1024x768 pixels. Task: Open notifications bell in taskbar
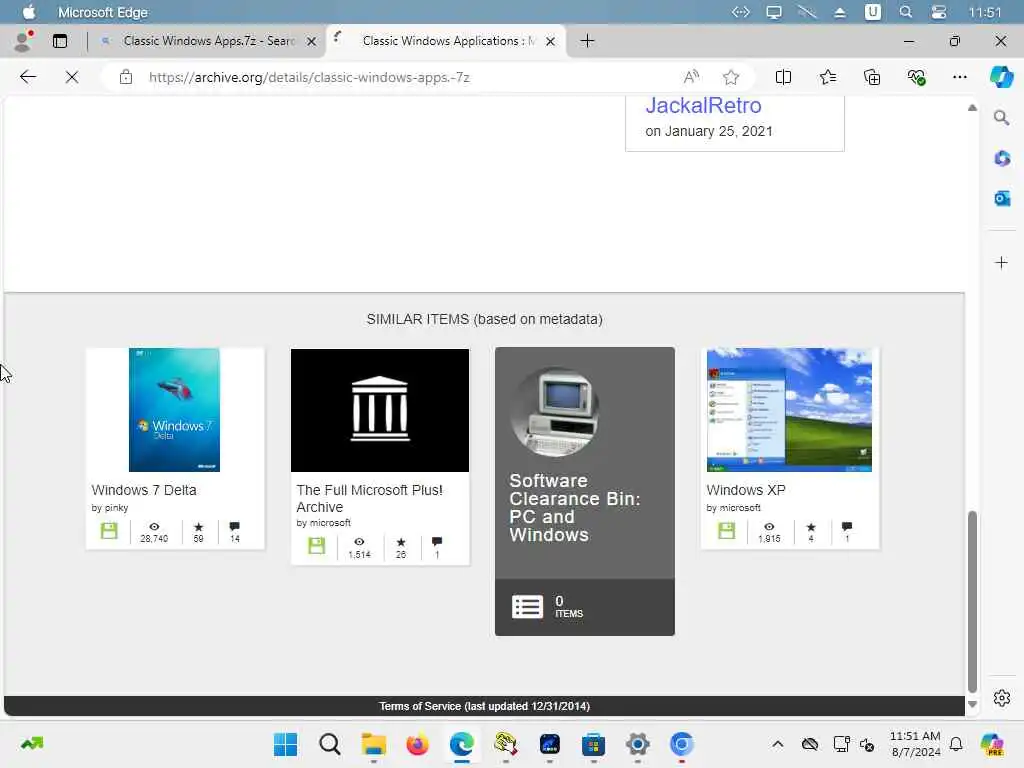tap(956, 744)
